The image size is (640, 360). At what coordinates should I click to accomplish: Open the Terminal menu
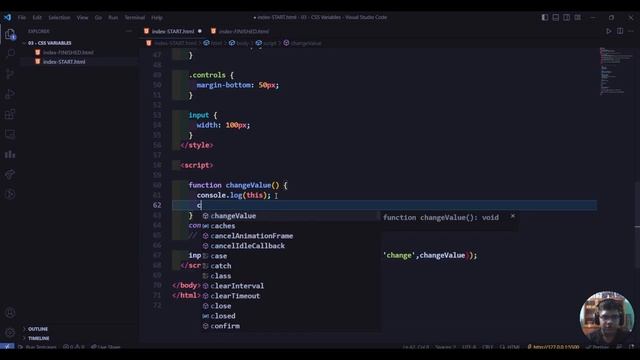135,18
